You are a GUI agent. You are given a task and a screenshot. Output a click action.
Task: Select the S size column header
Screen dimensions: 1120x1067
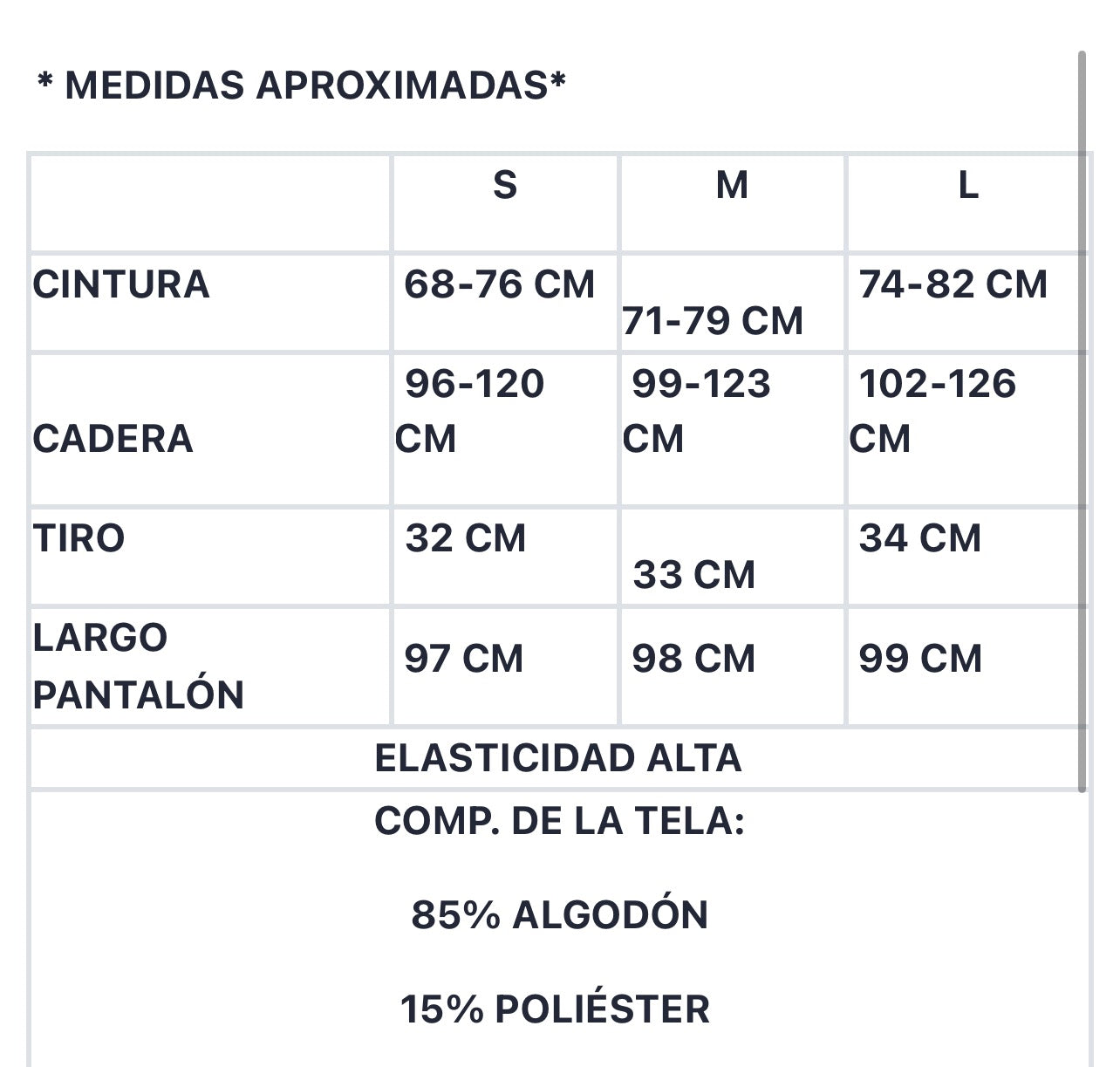point(505,185)
